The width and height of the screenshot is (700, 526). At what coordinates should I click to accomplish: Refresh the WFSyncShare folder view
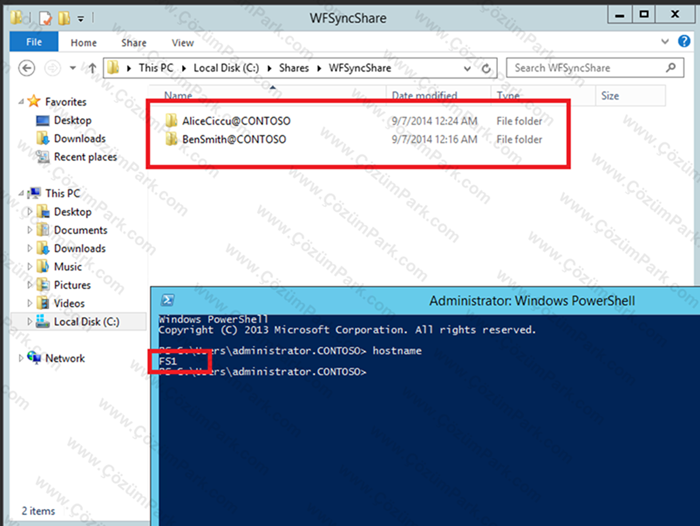(486, 68)
